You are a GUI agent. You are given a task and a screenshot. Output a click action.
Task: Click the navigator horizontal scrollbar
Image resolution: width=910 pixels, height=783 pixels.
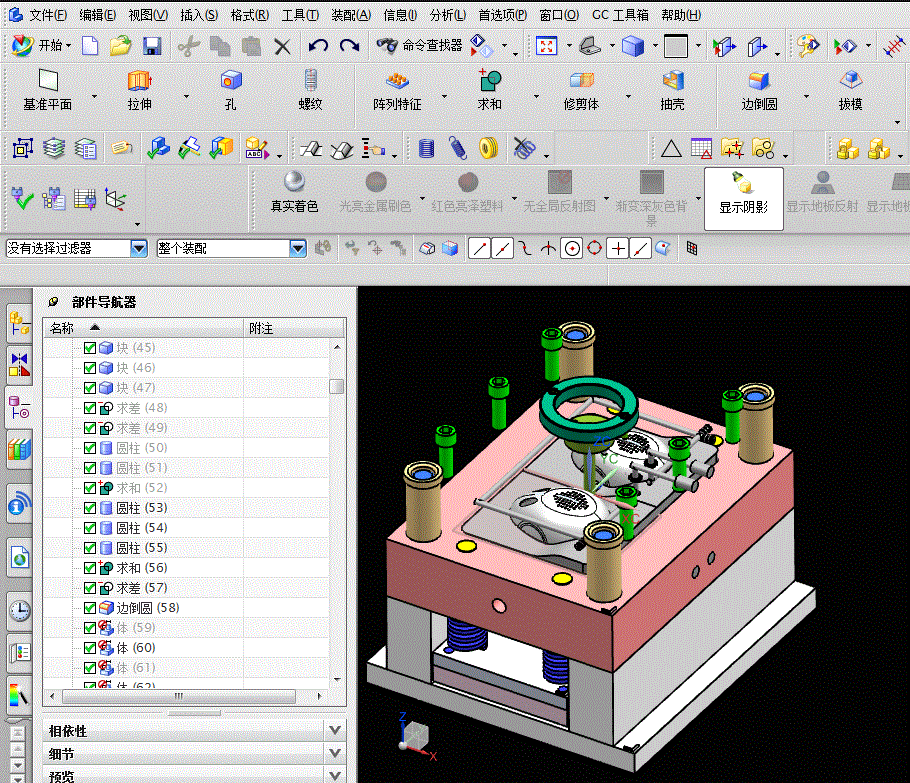tap(179, 695)
